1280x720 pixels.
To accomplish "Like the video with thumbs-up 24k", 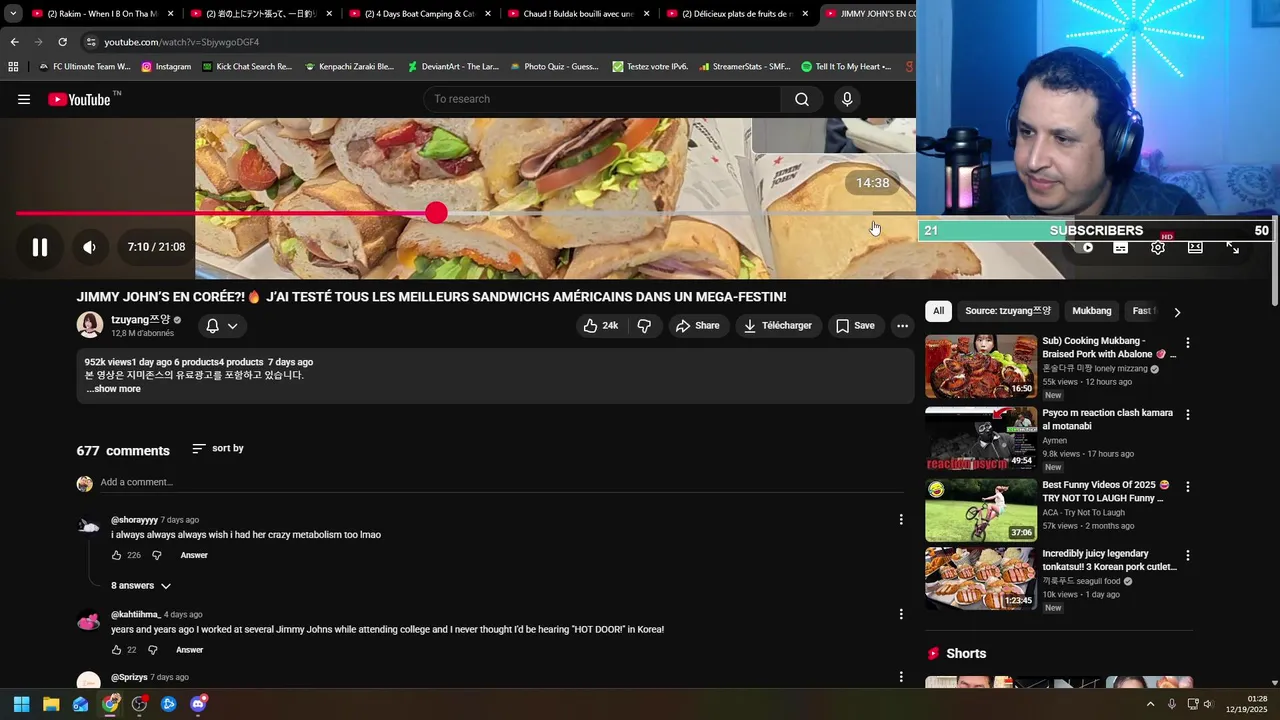I will 601,326.
